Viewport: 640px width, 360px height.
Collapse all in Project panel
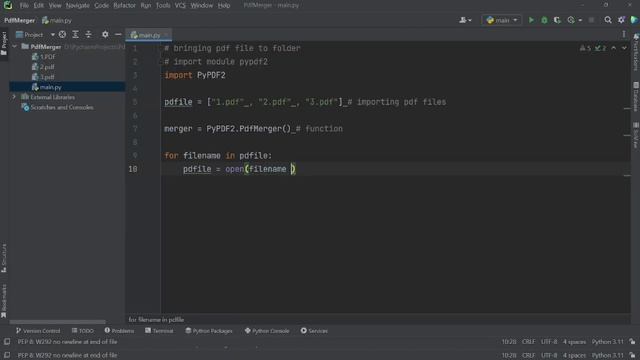[89, 35]
